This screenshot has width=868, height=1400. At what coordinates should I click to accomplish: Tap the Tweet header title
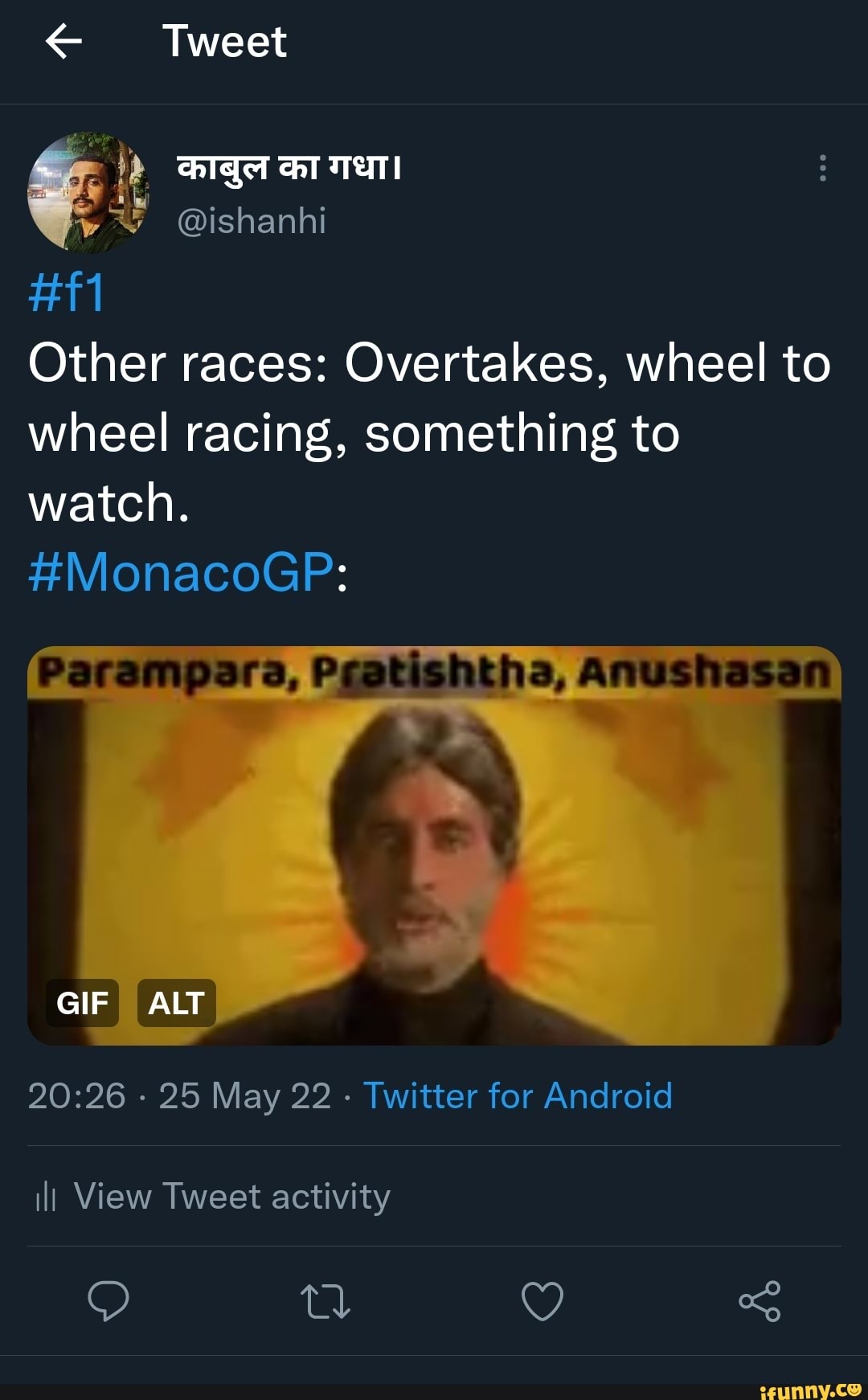[x=224, y=42]
